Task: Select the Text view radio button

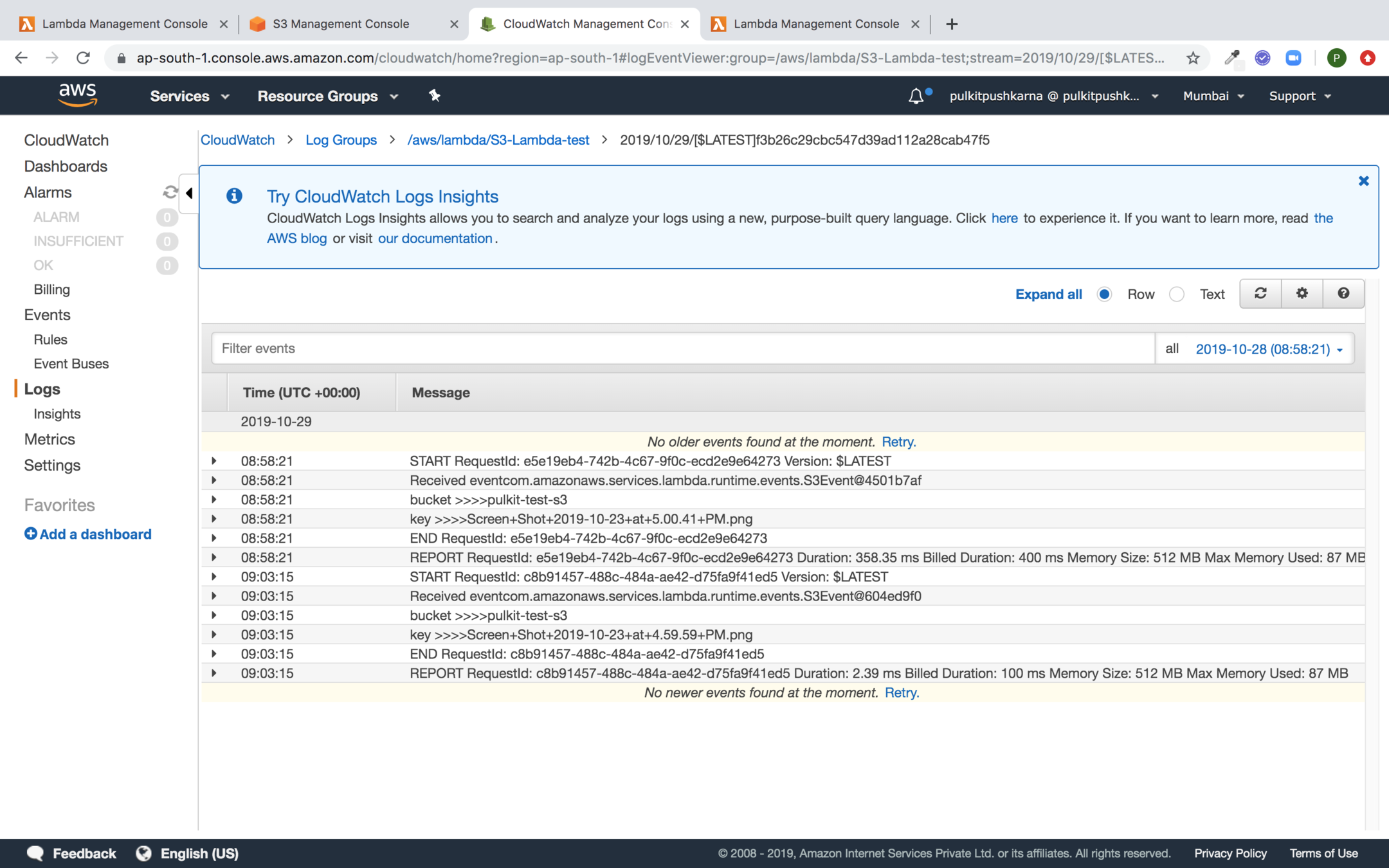Action: click(1177, 294)
